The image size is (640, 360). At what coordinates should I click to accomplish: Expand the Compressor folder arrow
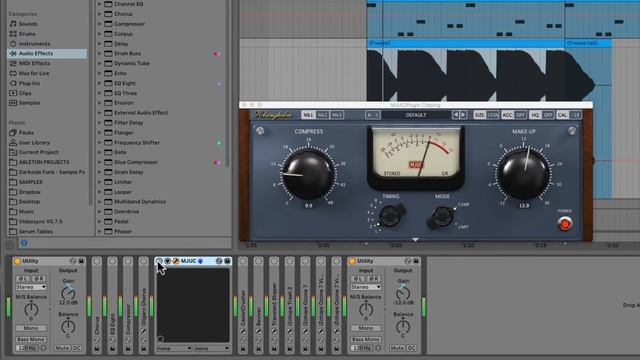pyautogui.click(x=100, y=24)
